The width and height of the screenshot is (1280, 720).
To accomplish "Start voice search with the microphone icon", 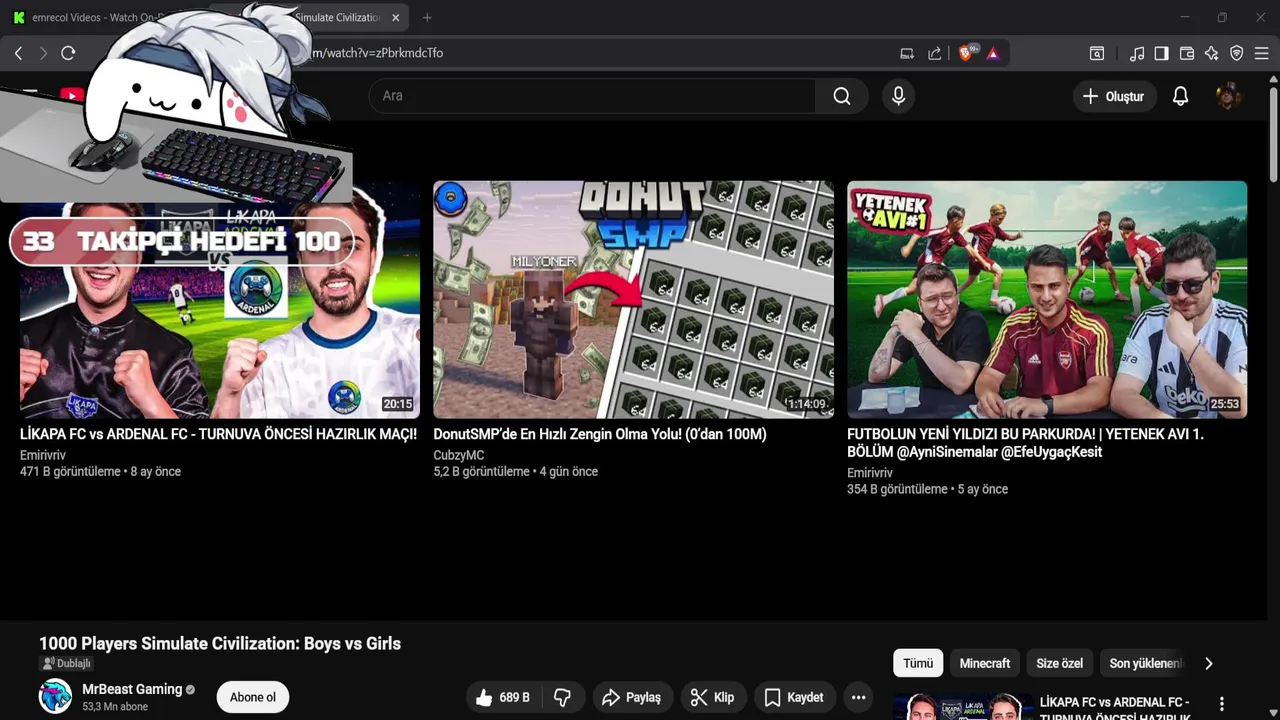I will (898, 96).
